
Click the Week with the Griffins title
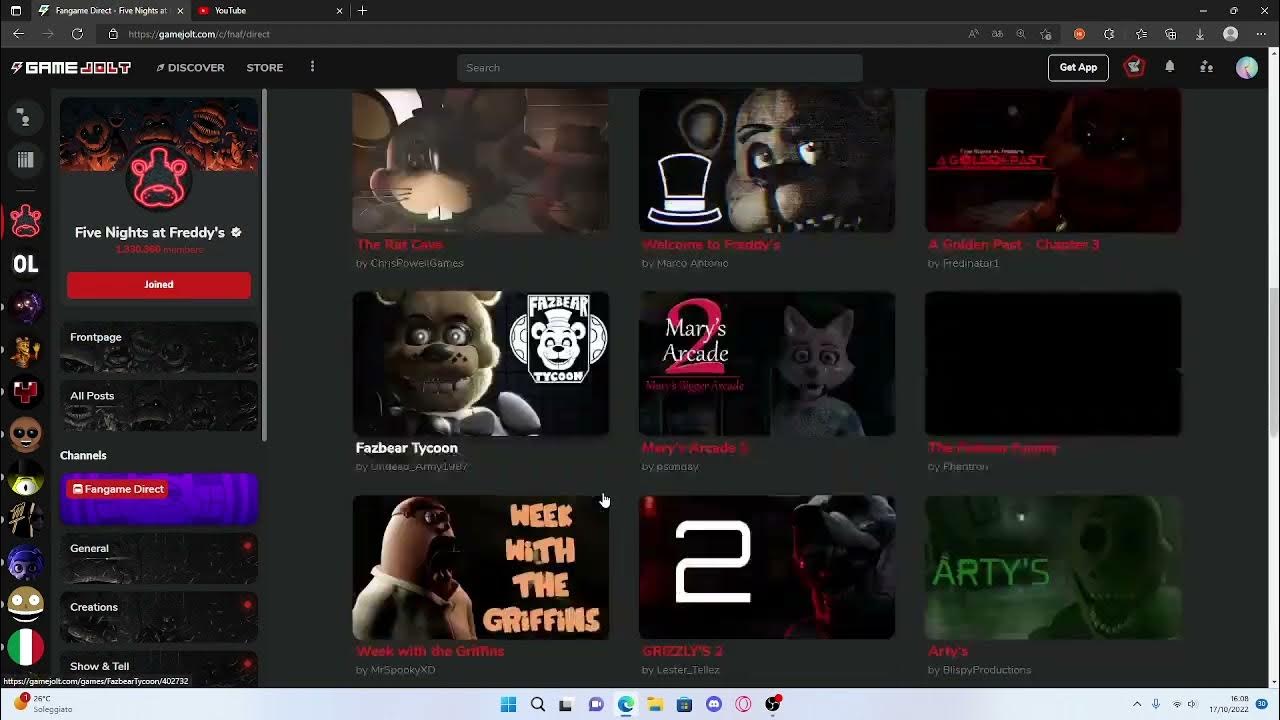(430, 651)
